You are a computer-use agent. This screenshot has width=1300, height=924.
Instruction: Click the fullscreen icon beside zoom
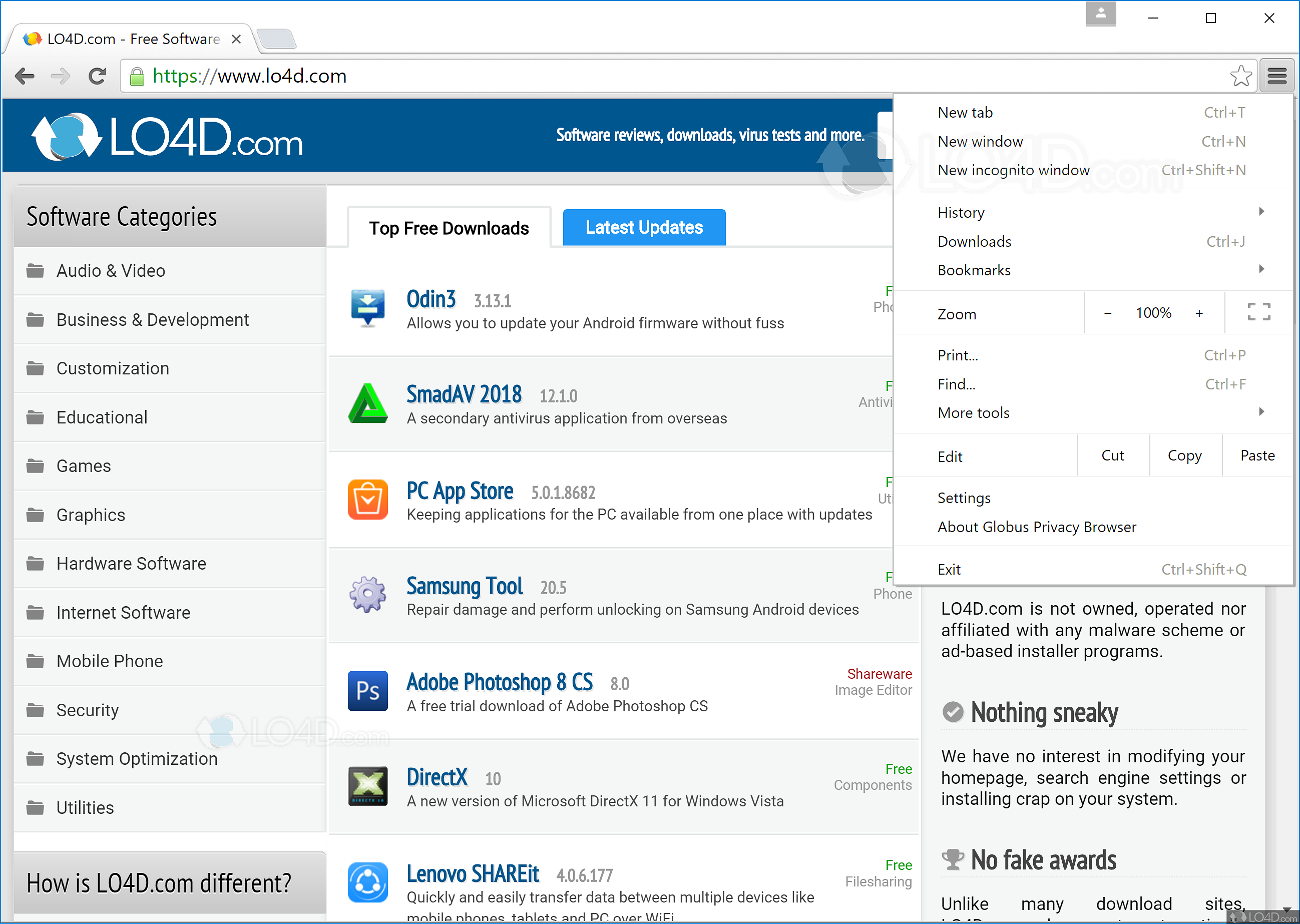(x=1258, y=312)
